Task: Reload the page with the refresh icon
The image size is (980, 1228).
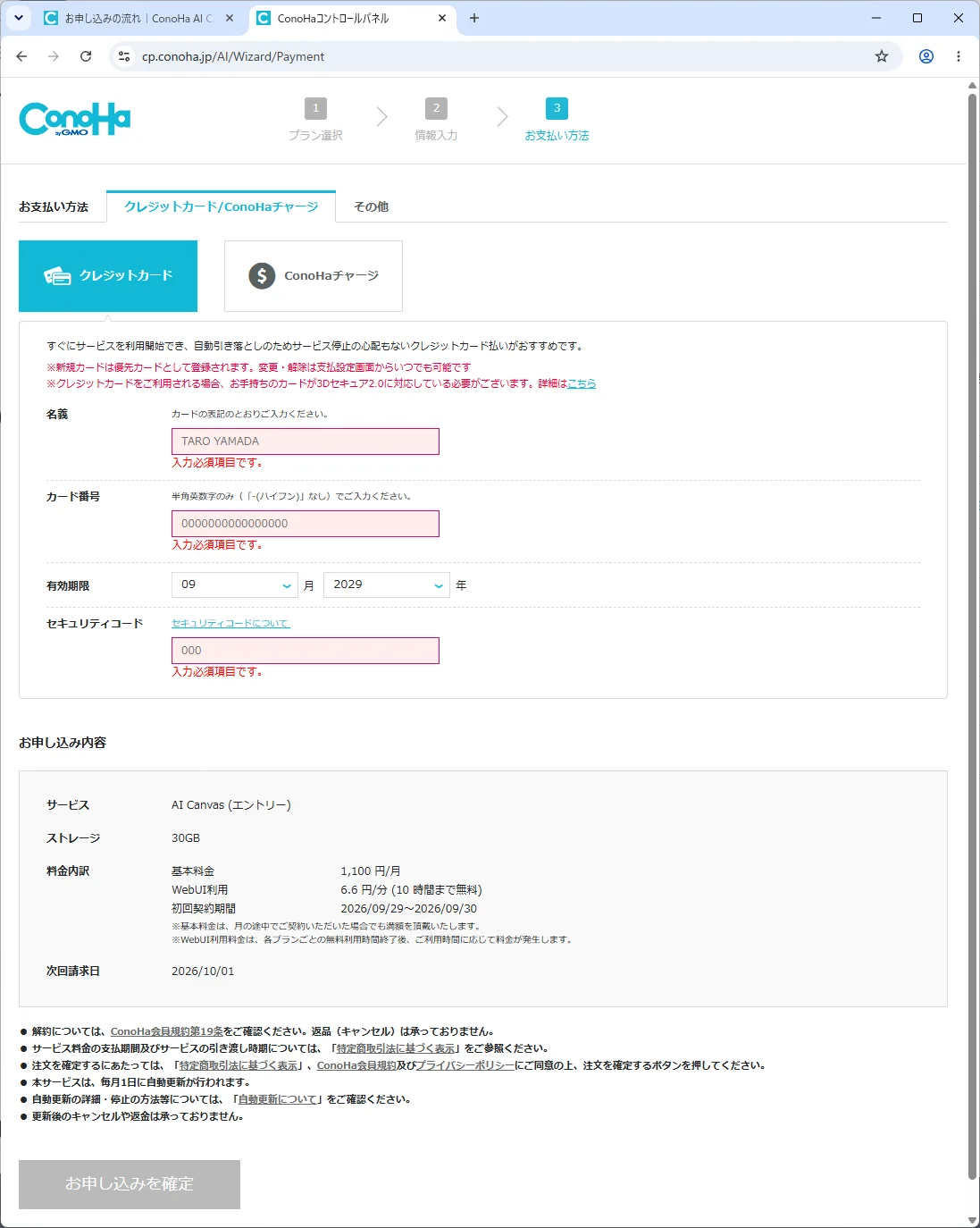Action: (86, 56)
